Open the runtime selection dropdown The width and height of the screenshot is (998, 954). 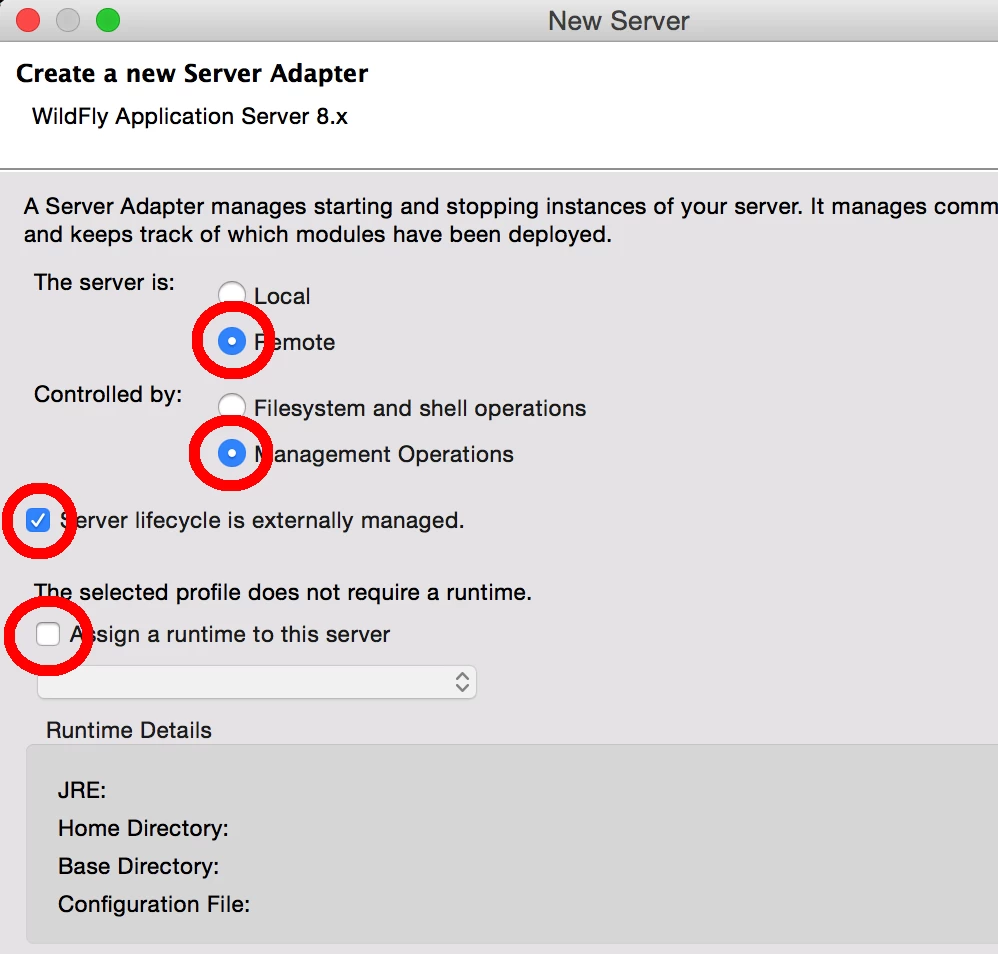(257, 682)
